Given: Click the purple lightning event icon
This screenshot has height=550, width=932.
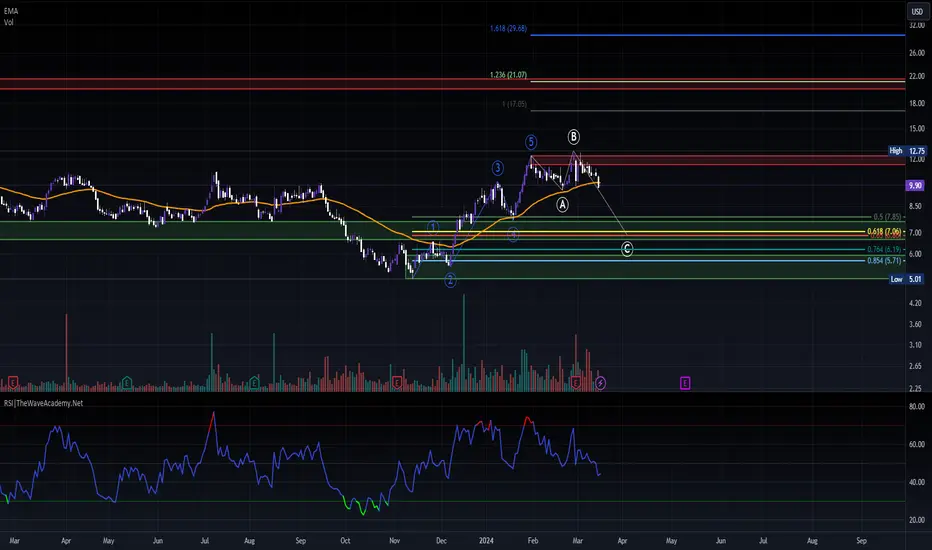Looking at the screenshot, I should coord(600,383).
